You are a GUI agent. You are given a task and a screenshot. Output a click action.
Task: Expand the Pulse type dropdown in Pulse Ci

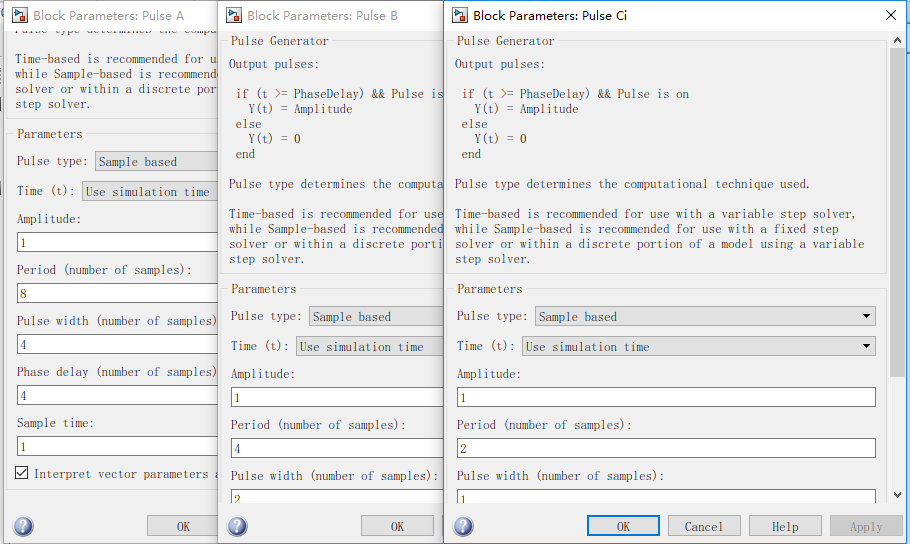705,316
